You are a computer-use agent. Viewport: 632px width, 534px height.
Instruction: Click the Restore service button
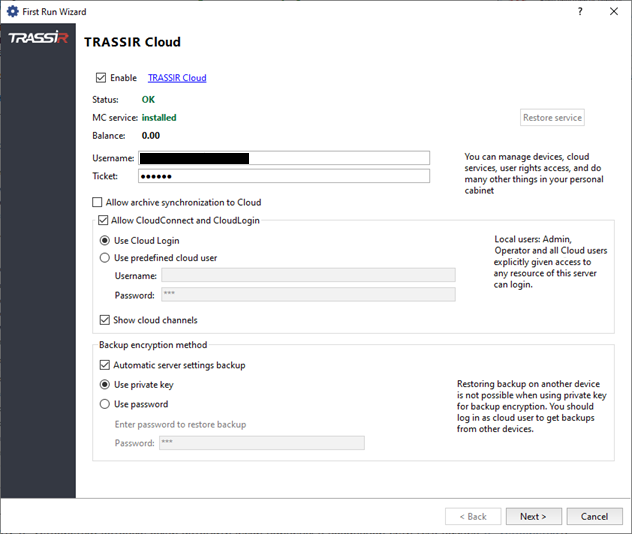pyautogui.click(x=552, y=118)
